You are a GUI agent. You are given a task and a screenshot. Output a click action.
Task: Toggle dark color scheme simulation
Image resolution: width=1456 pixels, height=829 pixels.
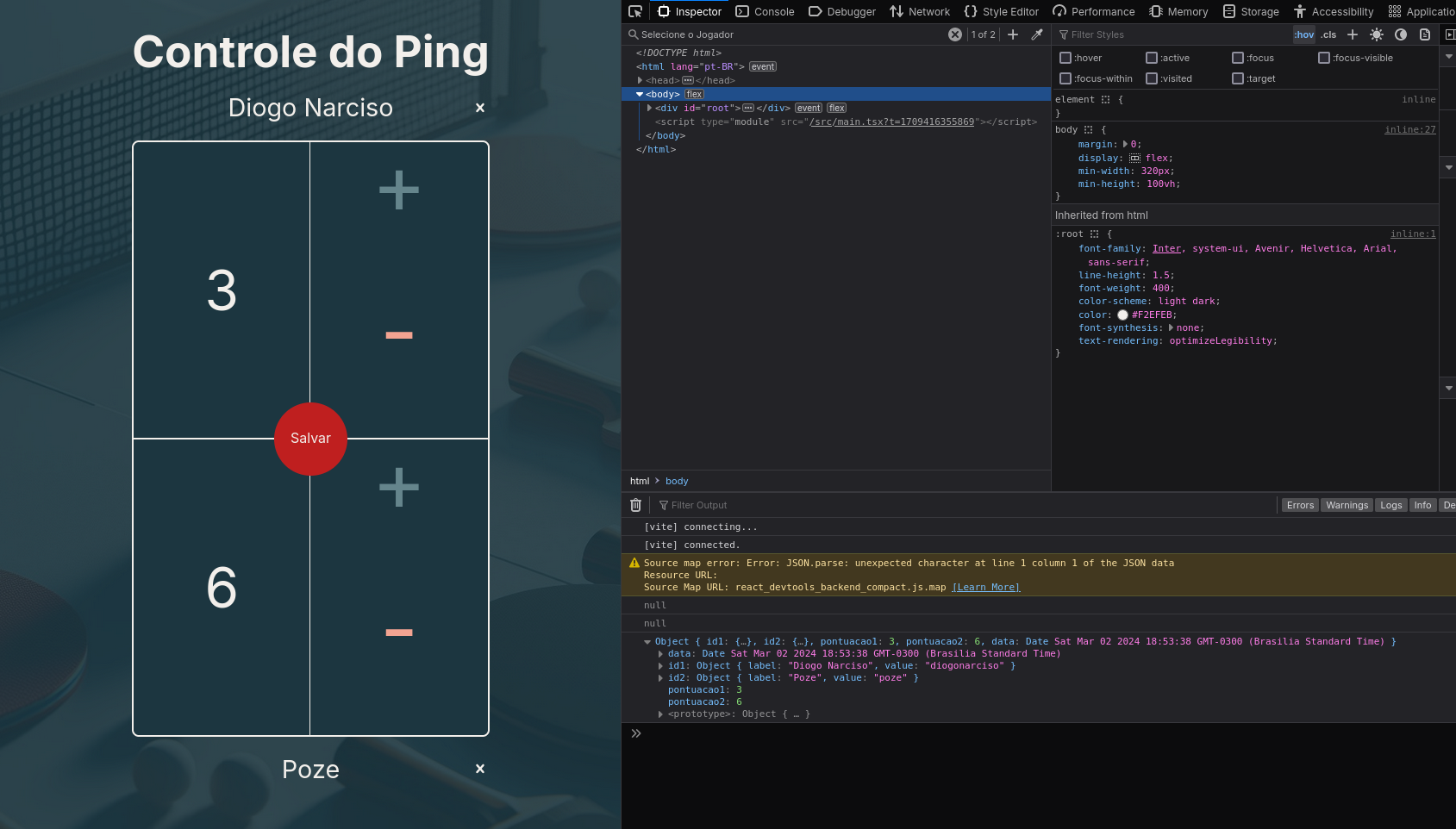1401,34
